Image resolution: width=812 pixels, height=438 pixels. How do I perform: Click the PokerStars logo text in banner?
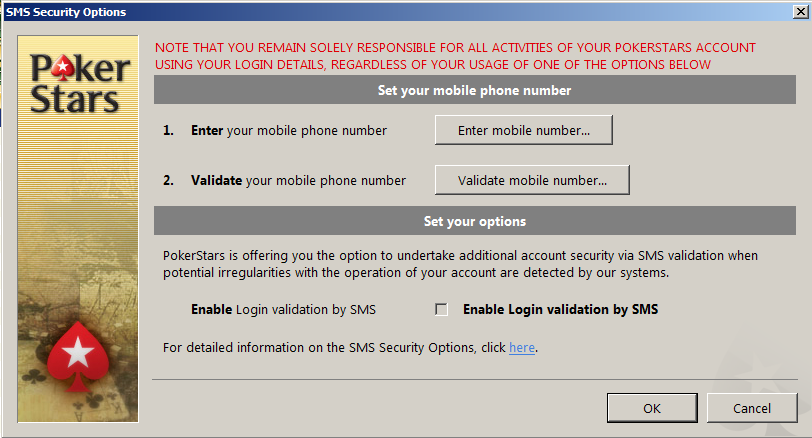pyautogui.click(x=79, y=83)
